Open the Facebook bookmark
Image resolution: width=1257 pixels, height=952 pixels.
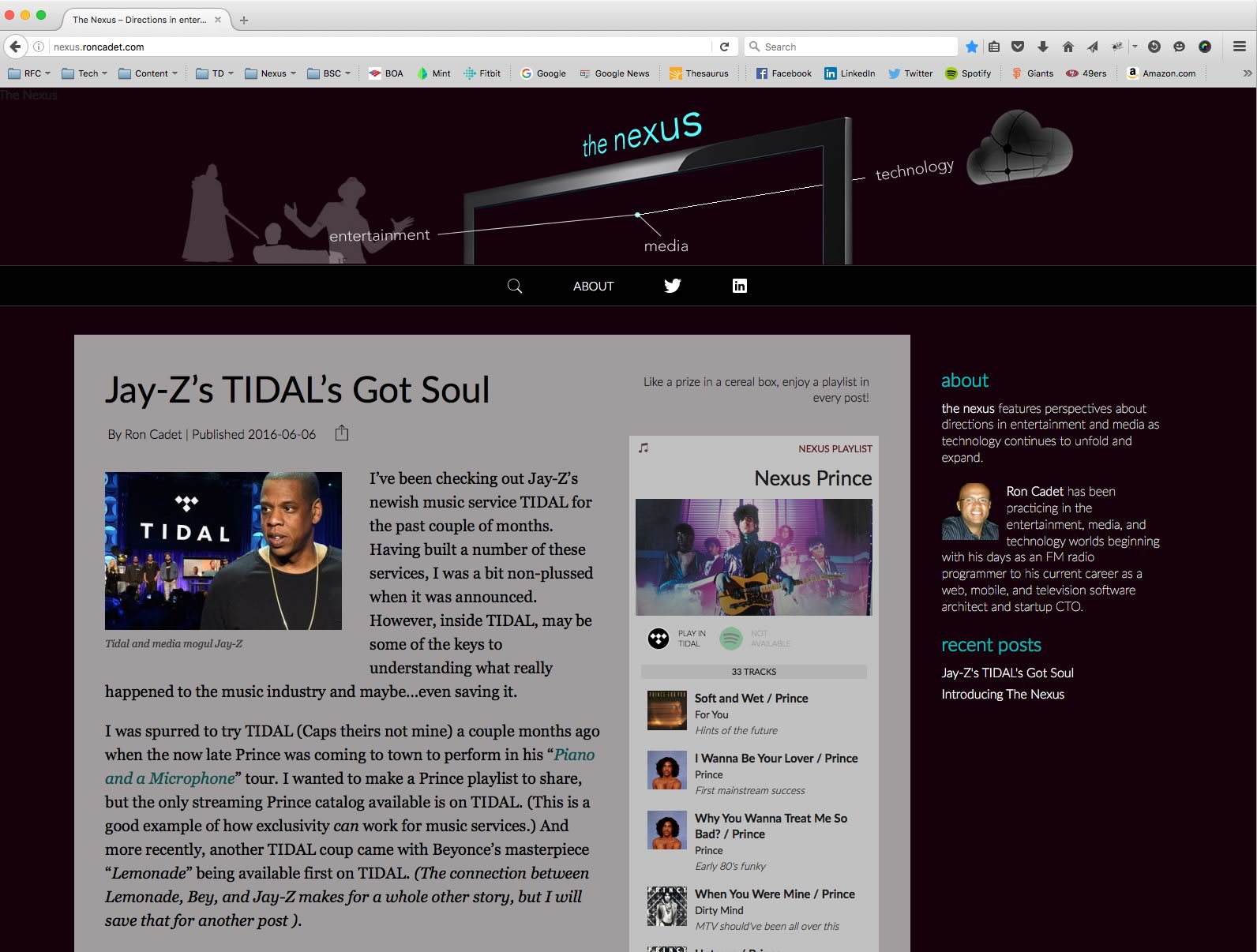coord(783,73)
